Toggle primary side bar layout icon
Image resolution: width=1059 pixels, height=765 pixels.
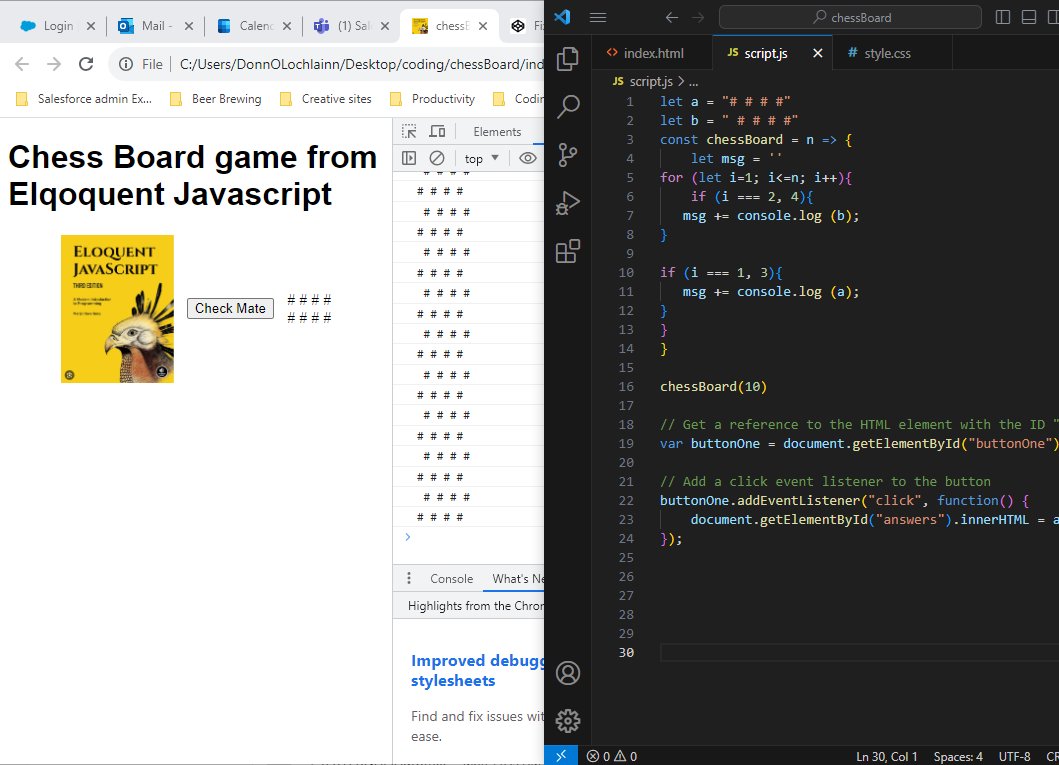pyautogui.click(x=1003, y=18)
